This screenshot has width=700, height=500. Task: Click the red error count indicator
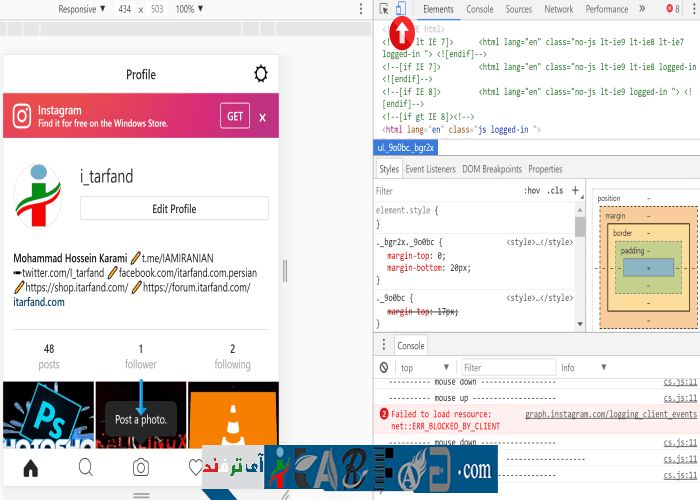tap(673, 9)
